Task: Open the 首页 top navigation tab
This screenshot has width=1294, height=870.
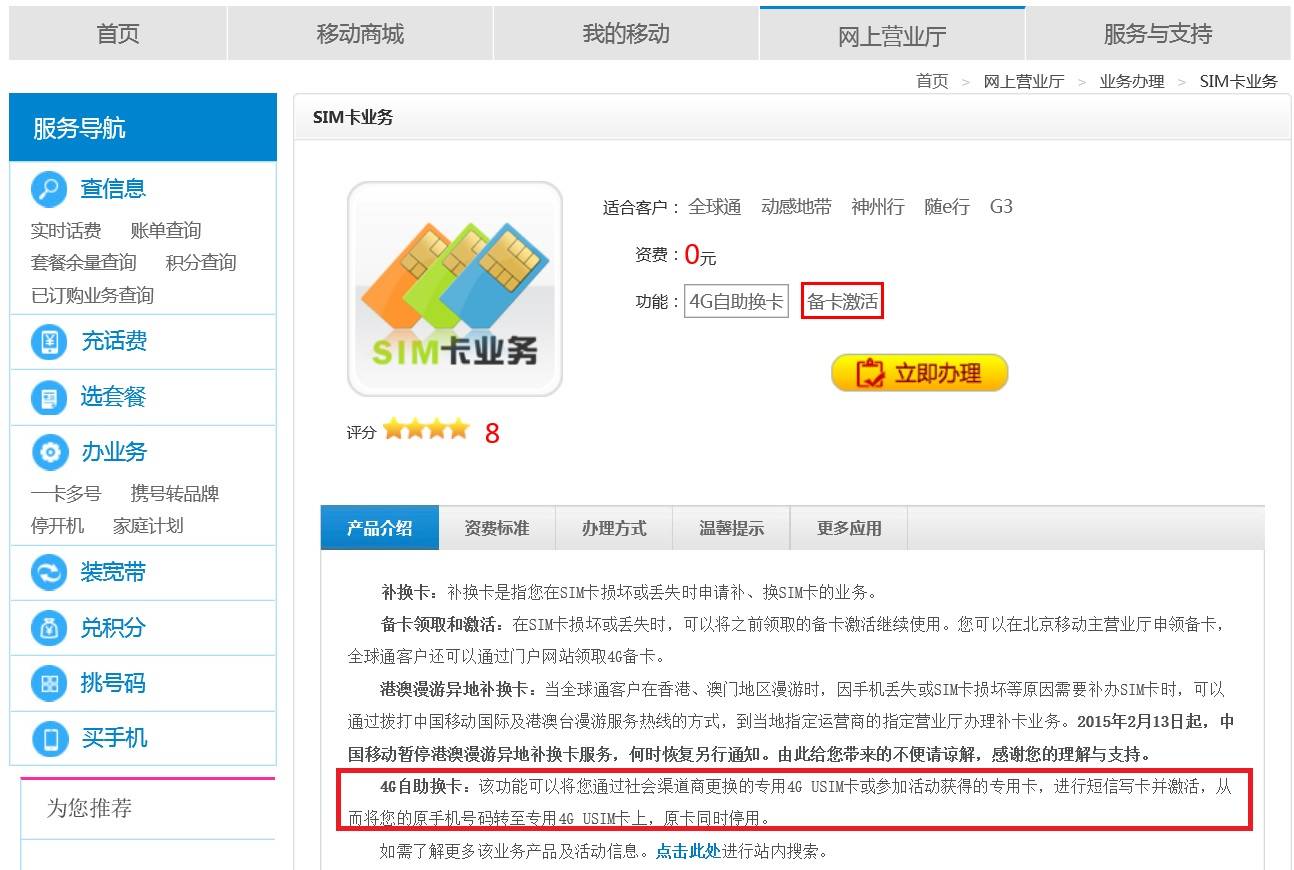Action: pyautogui.click(x=118, y=34)
